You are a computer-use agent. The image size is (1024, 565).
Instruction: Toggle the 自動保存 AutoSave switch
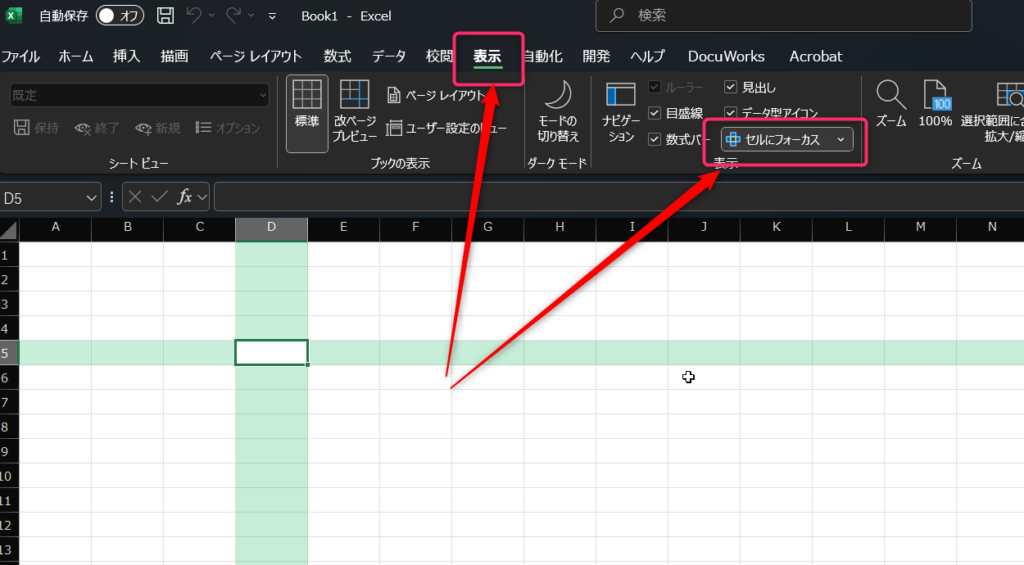click(120, 16)
